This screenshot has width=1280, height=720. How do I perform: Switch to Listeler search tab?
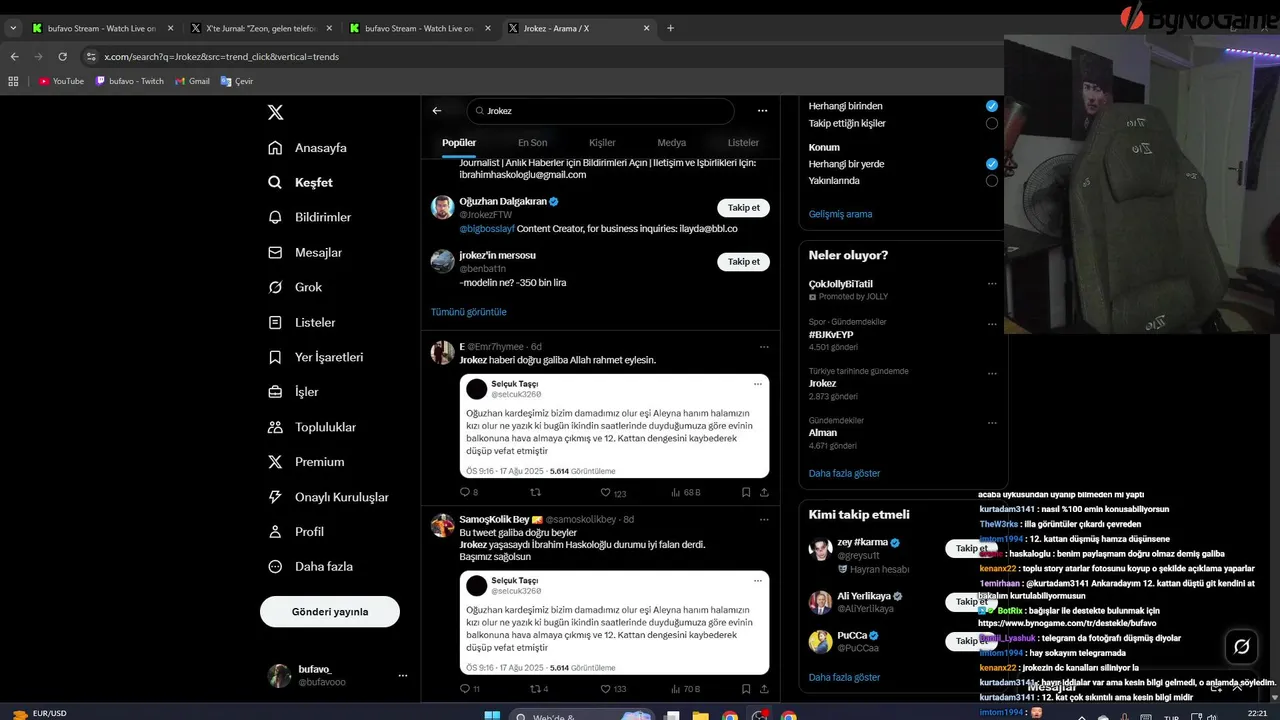click(x=743, y=143)
